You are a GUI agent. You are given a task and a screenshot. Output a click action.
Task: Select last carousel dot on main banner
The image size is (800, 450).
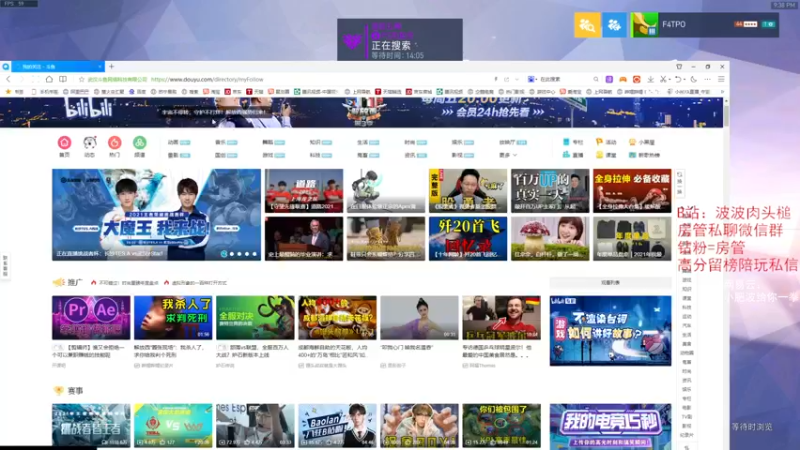click(255, 254)
